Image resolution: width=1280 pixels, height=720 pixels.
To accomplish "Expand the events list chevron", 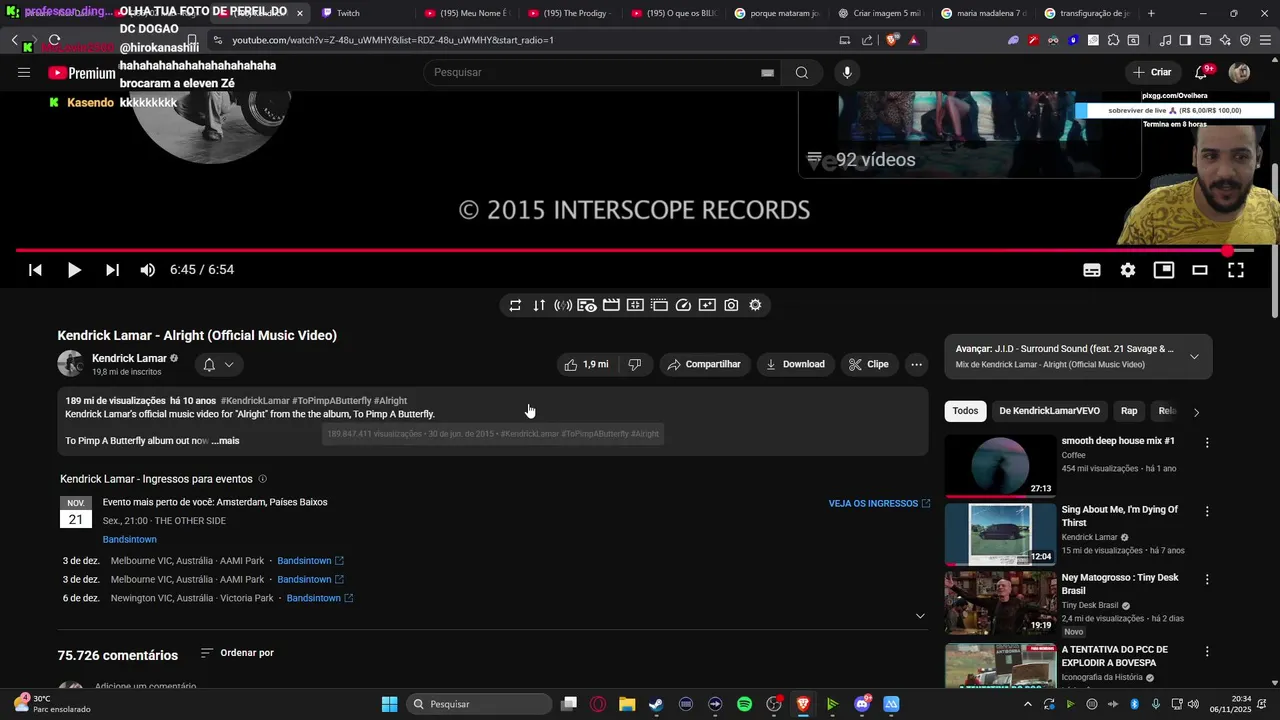I will tap(920, 616).
